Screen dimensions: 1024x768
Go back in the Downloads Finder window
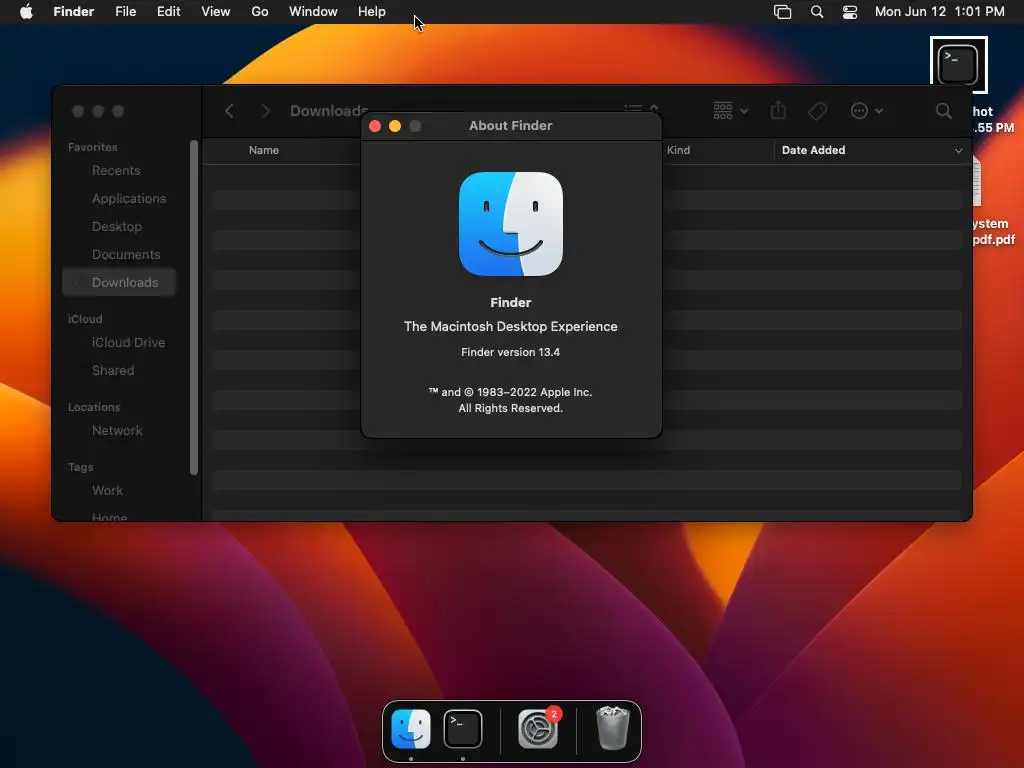pyautogui.click(x=229, y=111)
